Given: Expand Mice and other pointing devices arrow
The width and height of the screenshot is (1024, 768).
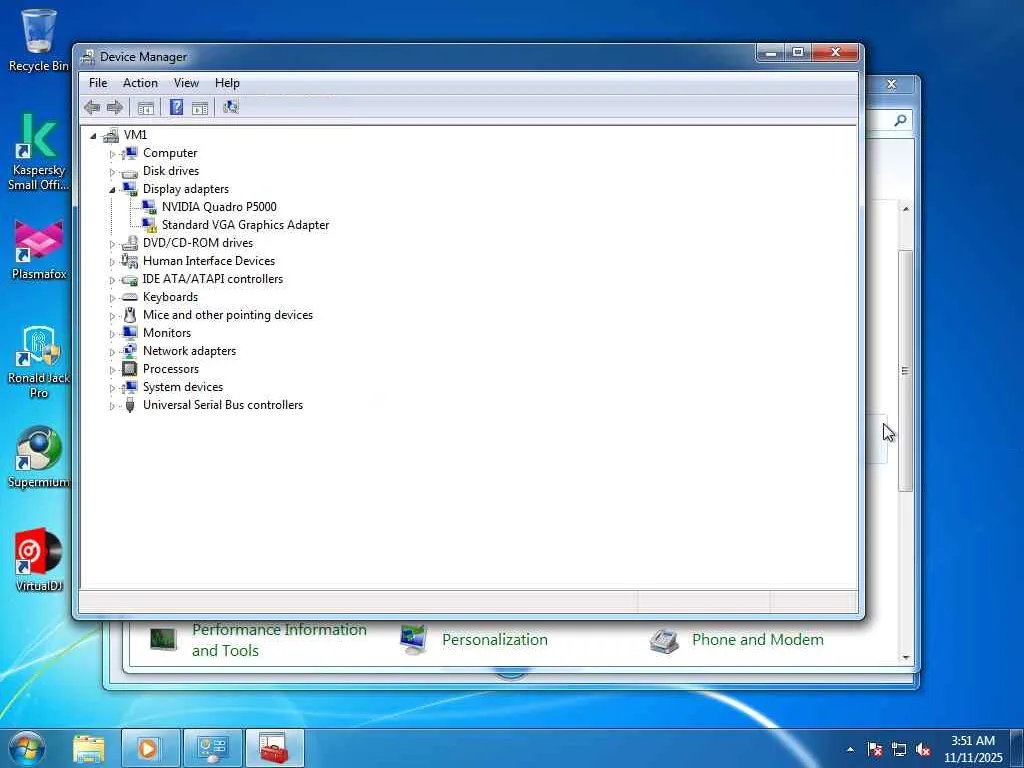Looking at the screenshot, I should tap(112, 316).
